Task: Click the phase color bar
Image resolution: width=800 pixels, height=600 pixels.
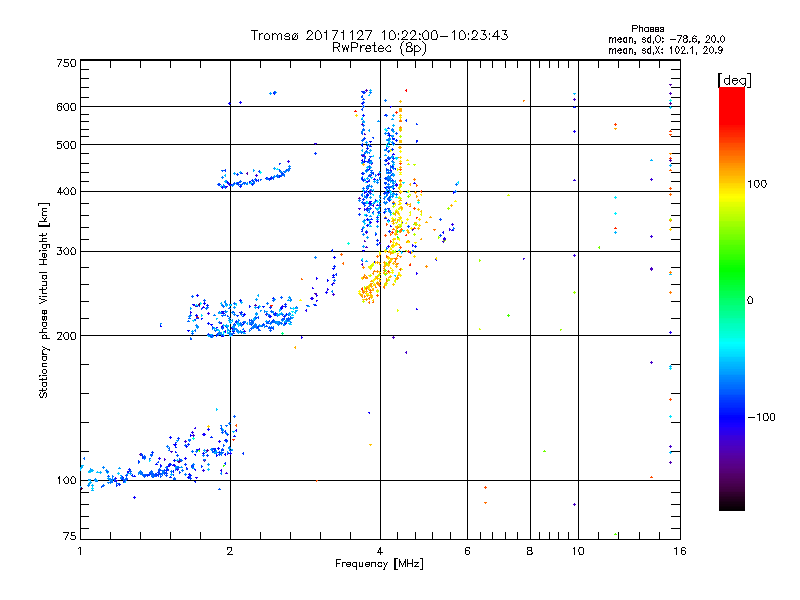Action: [732, 299]
